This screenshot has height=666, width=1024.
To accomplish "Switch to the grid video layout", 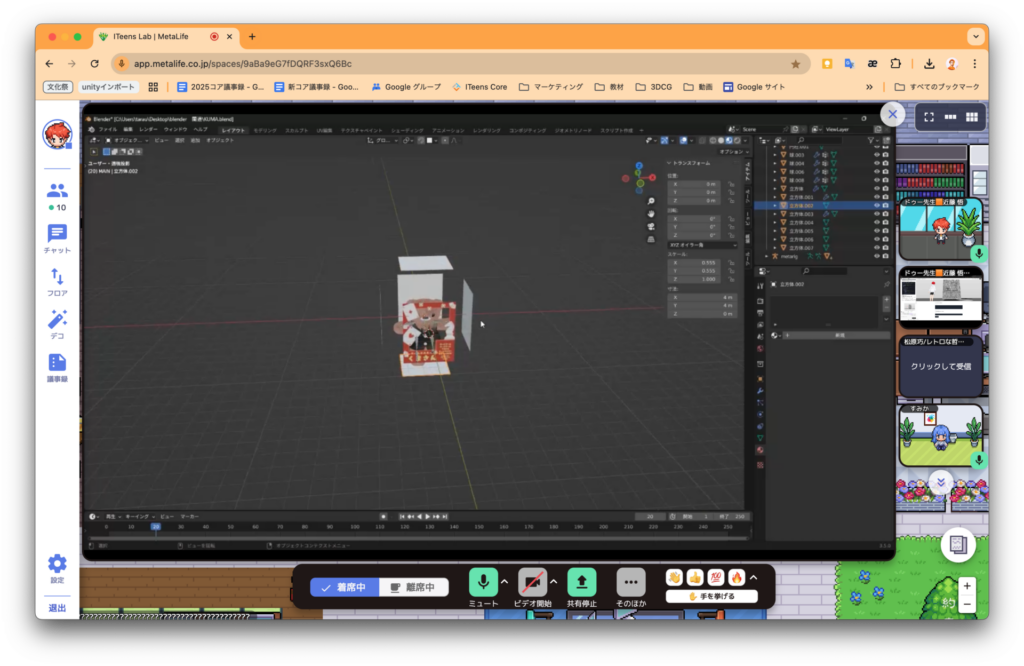I will tap(972, 117).
